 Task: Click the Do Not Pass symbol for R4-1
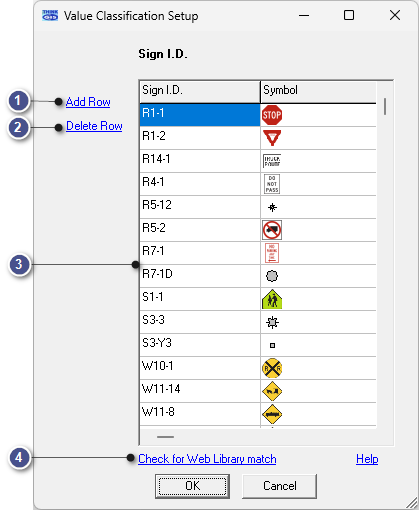pos(272,184)
